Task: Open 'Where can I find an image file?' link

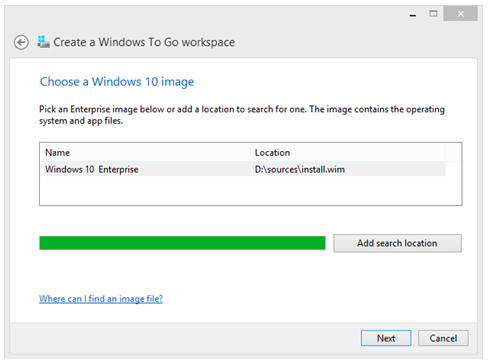Action: coord(101,298)
